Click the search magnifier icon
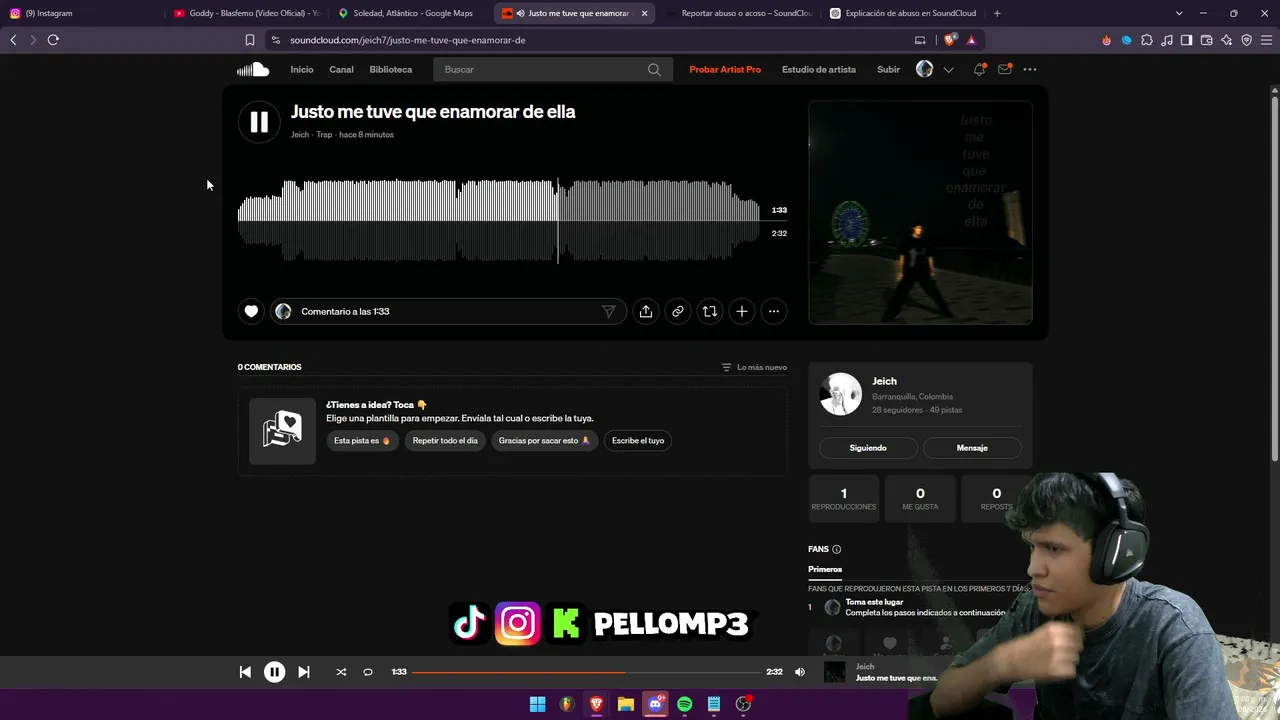1280x720 pixels. tap(654, 69)
